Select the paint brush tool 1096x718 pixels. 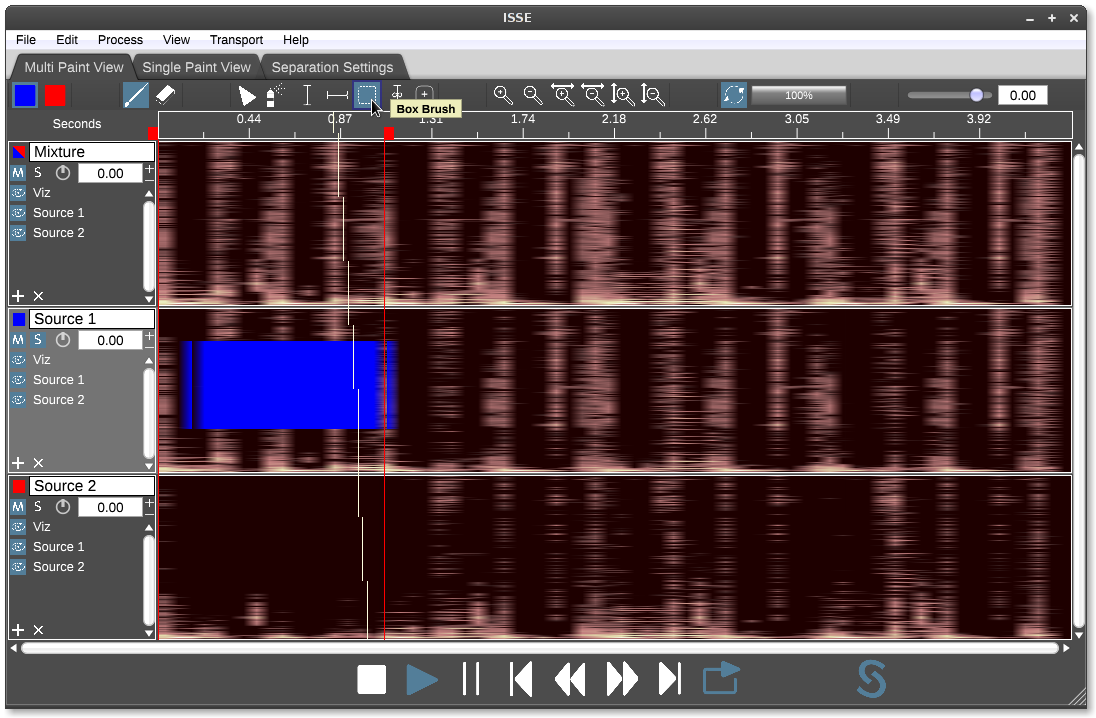(x=136, y=95)
